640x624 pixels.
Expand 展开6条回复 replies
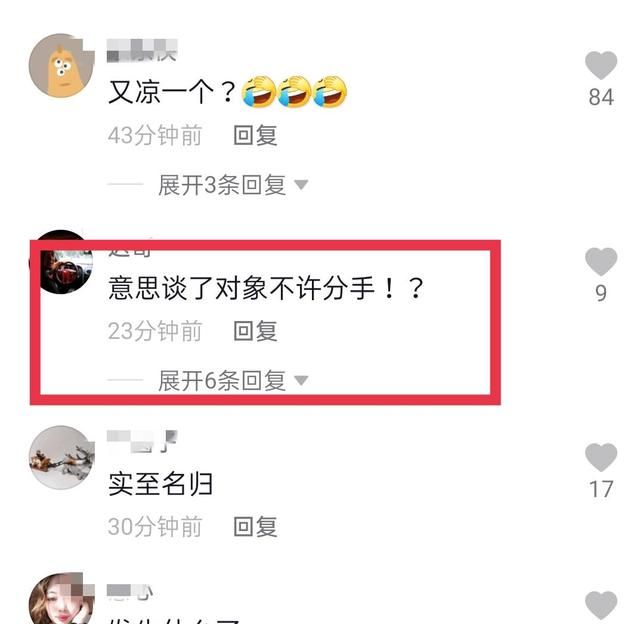tap(222, 380)
